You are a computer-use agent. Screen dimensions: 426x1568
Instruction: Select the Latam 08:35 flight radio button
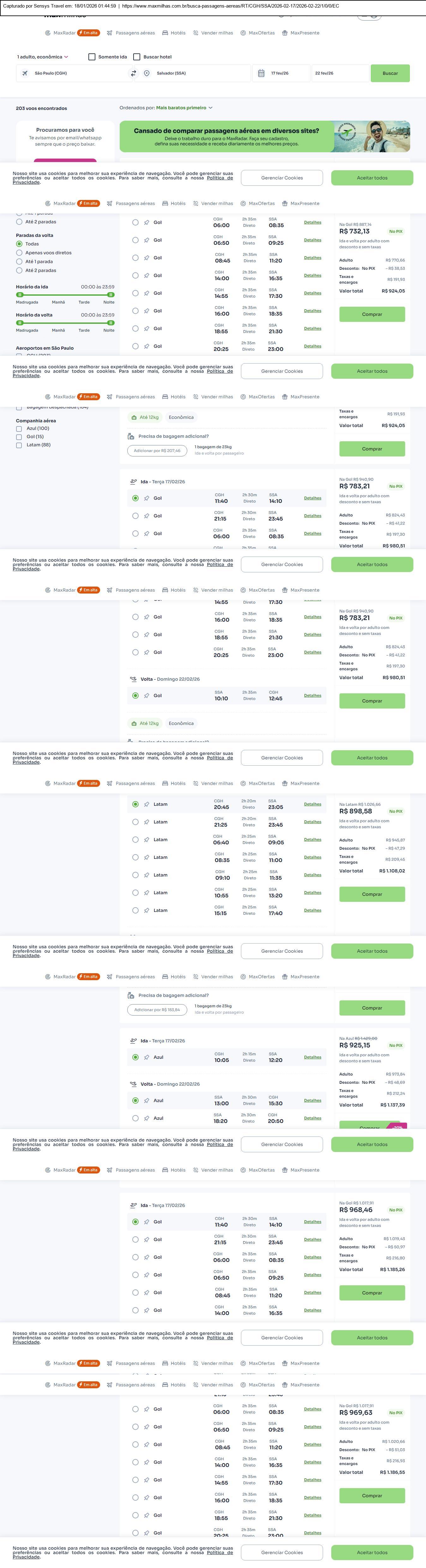pyautogui.click(x=135, y=857)
